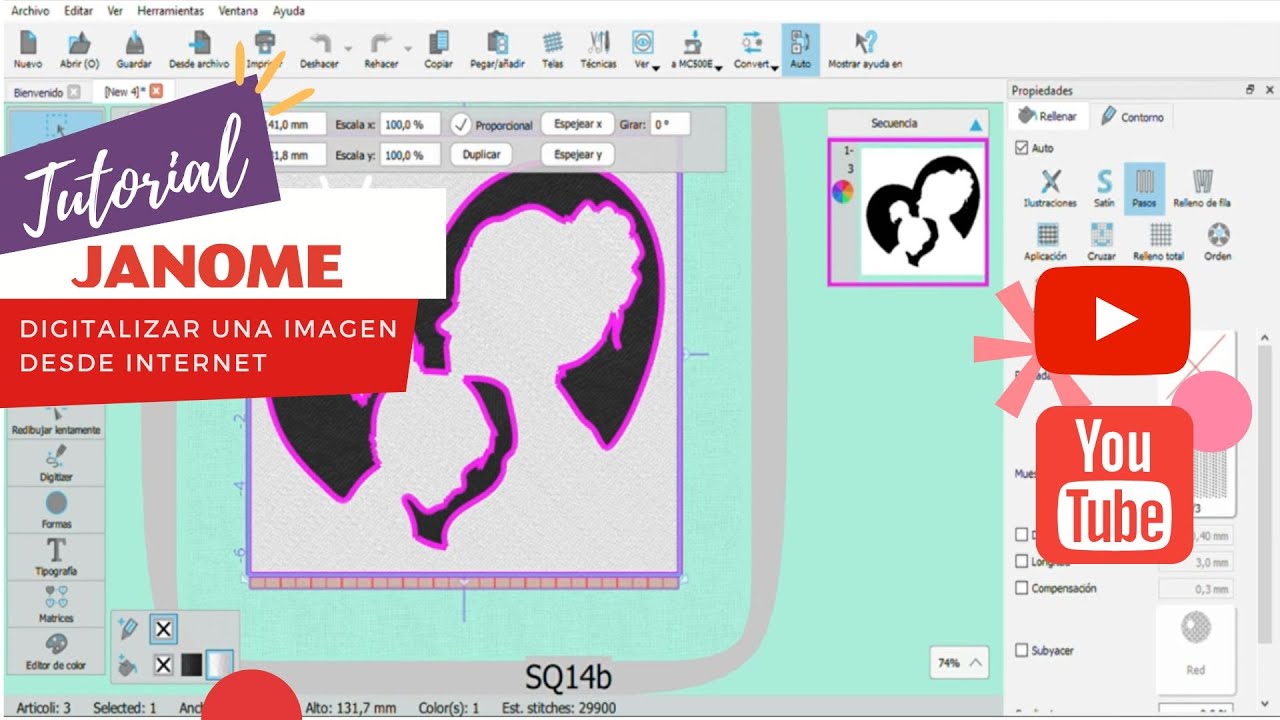The height and width of the screenshot is (720, 1280).
Task: Choose the Ilustraciones fill type
Action: (1049, 188)
